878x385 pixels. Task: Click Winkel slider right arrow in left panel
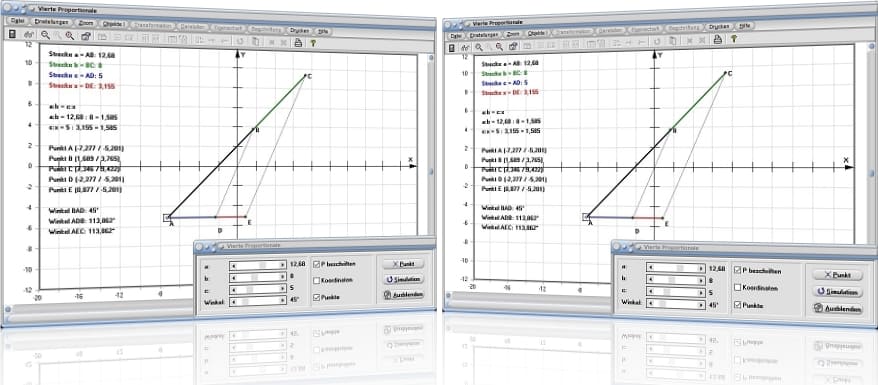tap(283, 301)
